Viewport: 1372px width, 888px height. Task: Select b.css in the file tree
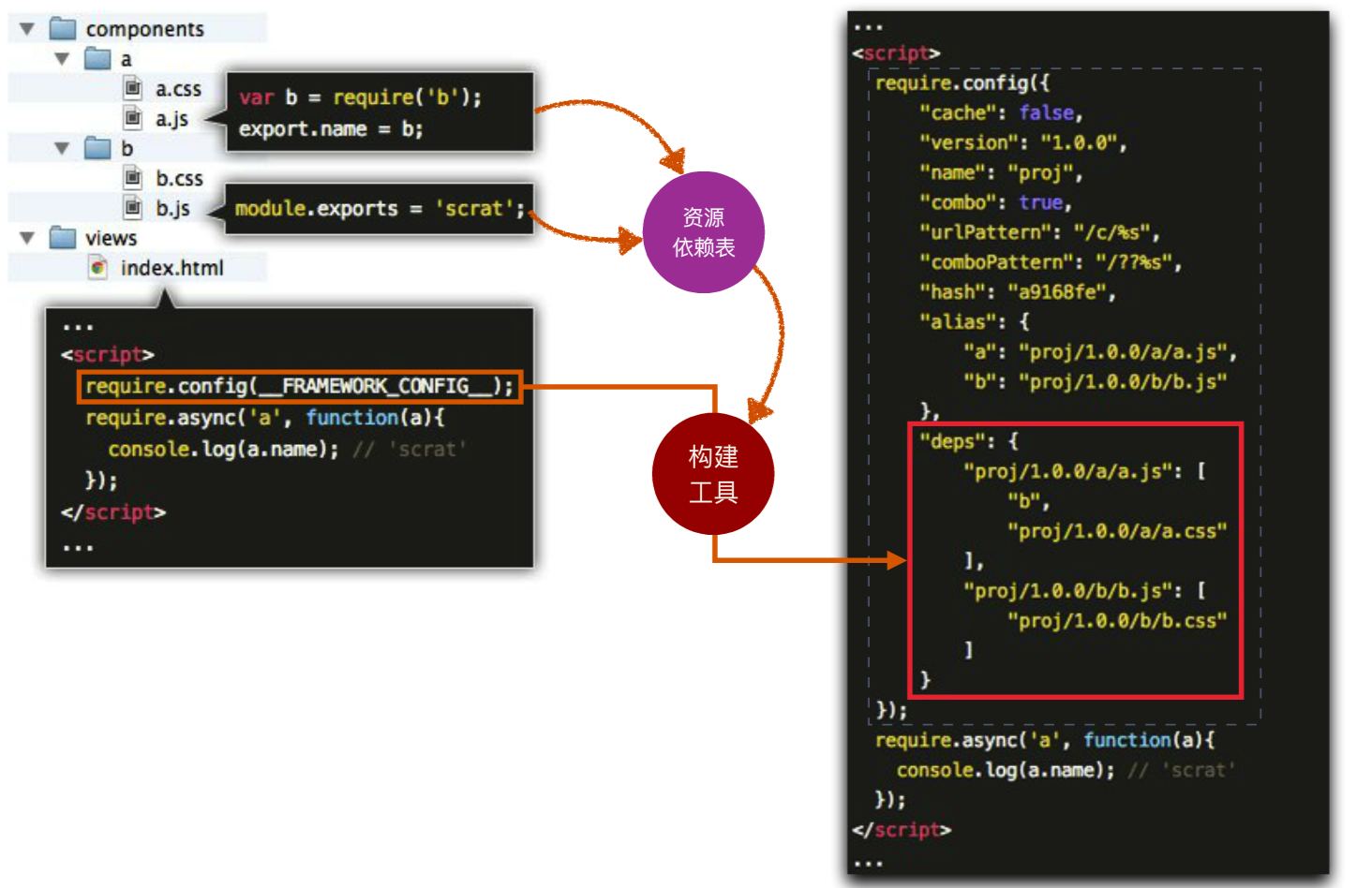tap(179, 178)
